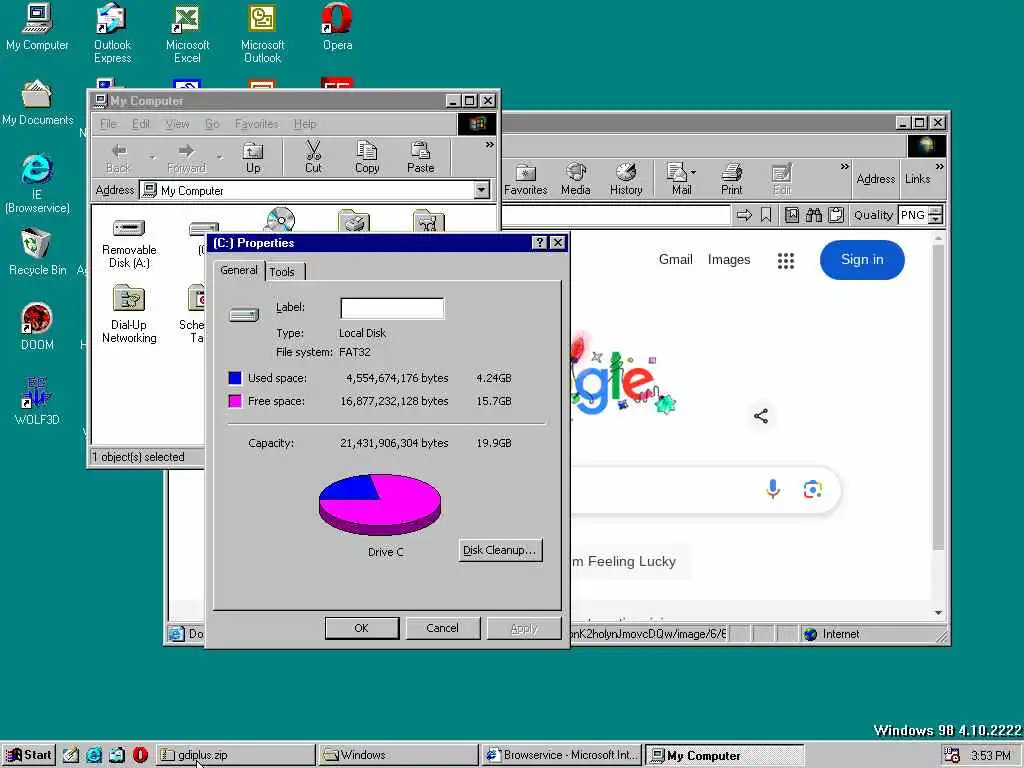Screen dimensions: 1024x768
Task: Click the Print button in the browser toolbar
Action: (x=731, y=180)
